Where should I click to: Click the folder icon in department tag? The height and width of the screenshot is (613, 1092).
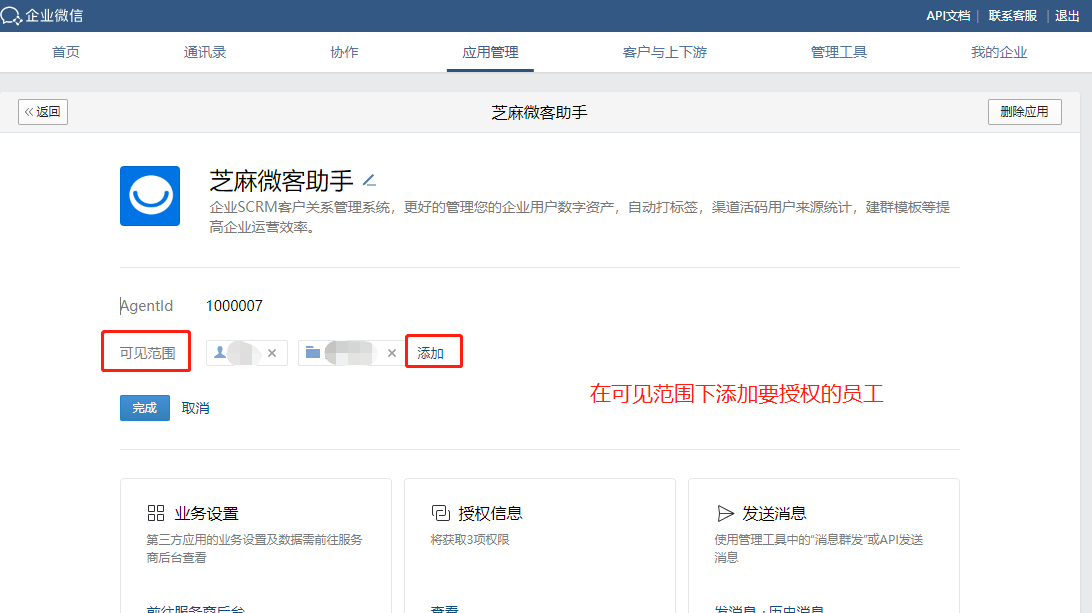tap(313, 352)
